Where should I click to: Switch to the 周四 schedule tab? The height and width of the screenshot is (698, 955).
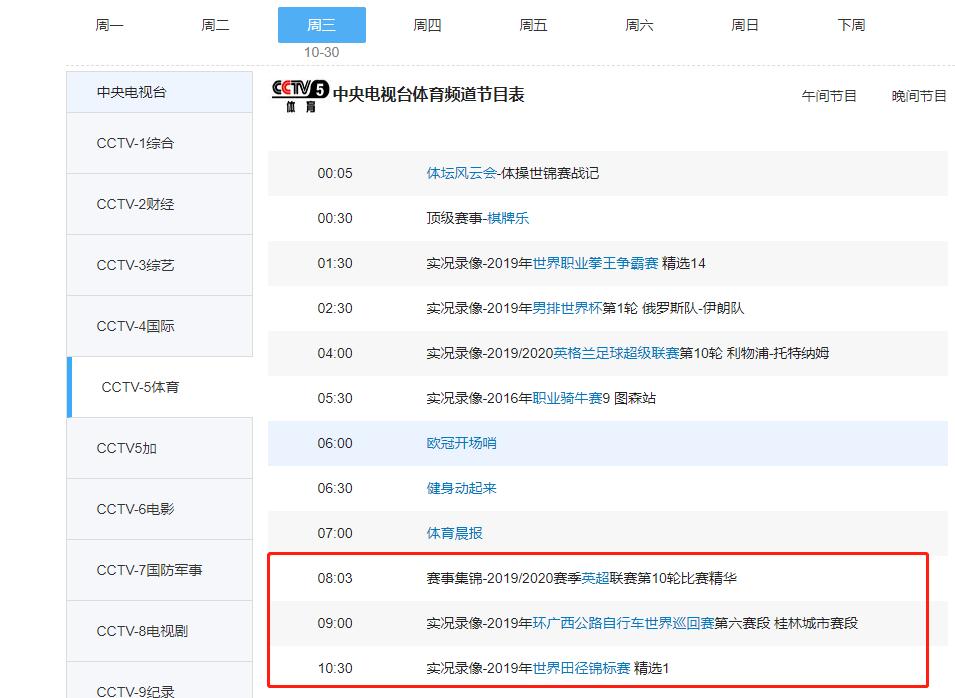[427, 24]
